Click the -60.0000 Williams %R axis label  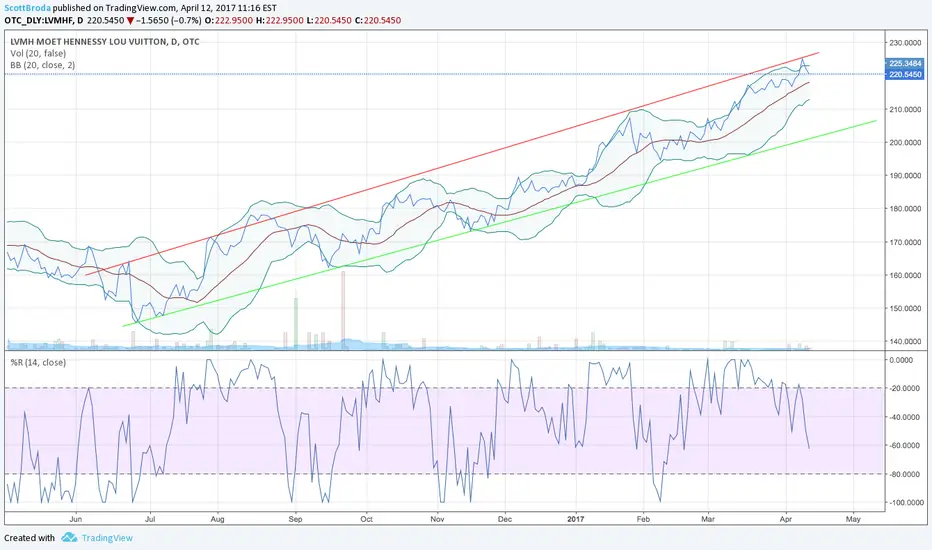[x=907, y=445]
